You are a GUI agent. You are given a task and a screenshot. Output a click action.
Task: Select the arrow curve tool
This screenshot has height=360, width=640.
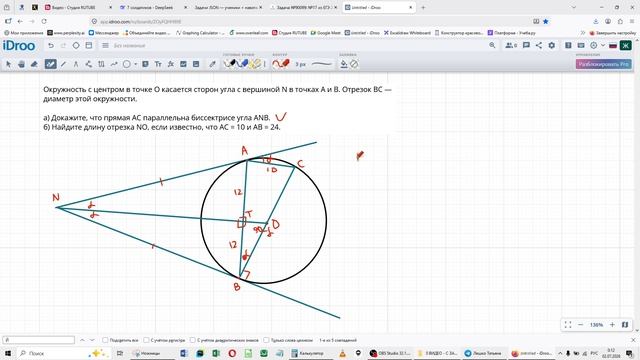[114, 64]
